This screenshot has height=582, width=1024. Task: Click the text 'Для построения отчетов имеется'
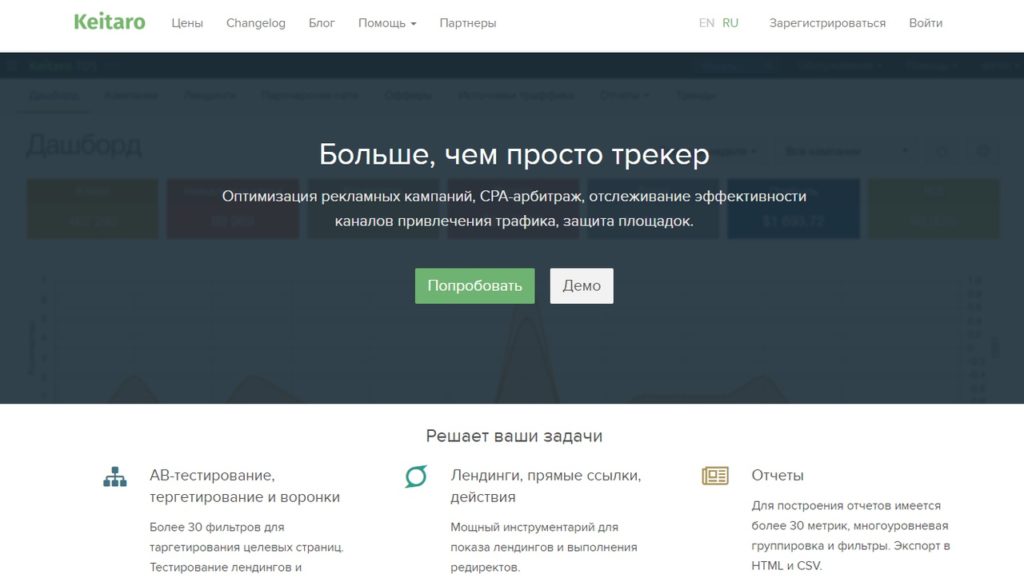(846, 506)
